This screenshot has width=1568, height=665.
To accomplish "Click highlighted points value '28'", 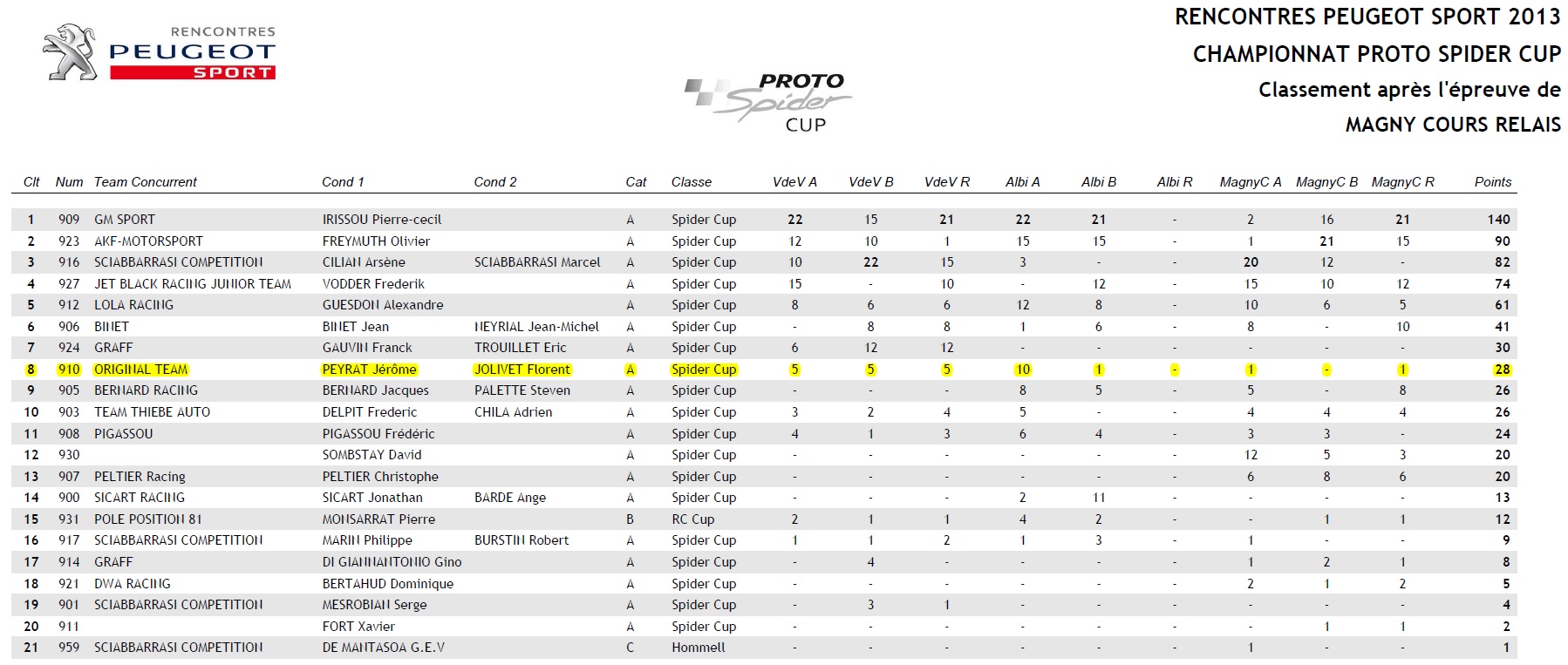I will point(1503,370).
